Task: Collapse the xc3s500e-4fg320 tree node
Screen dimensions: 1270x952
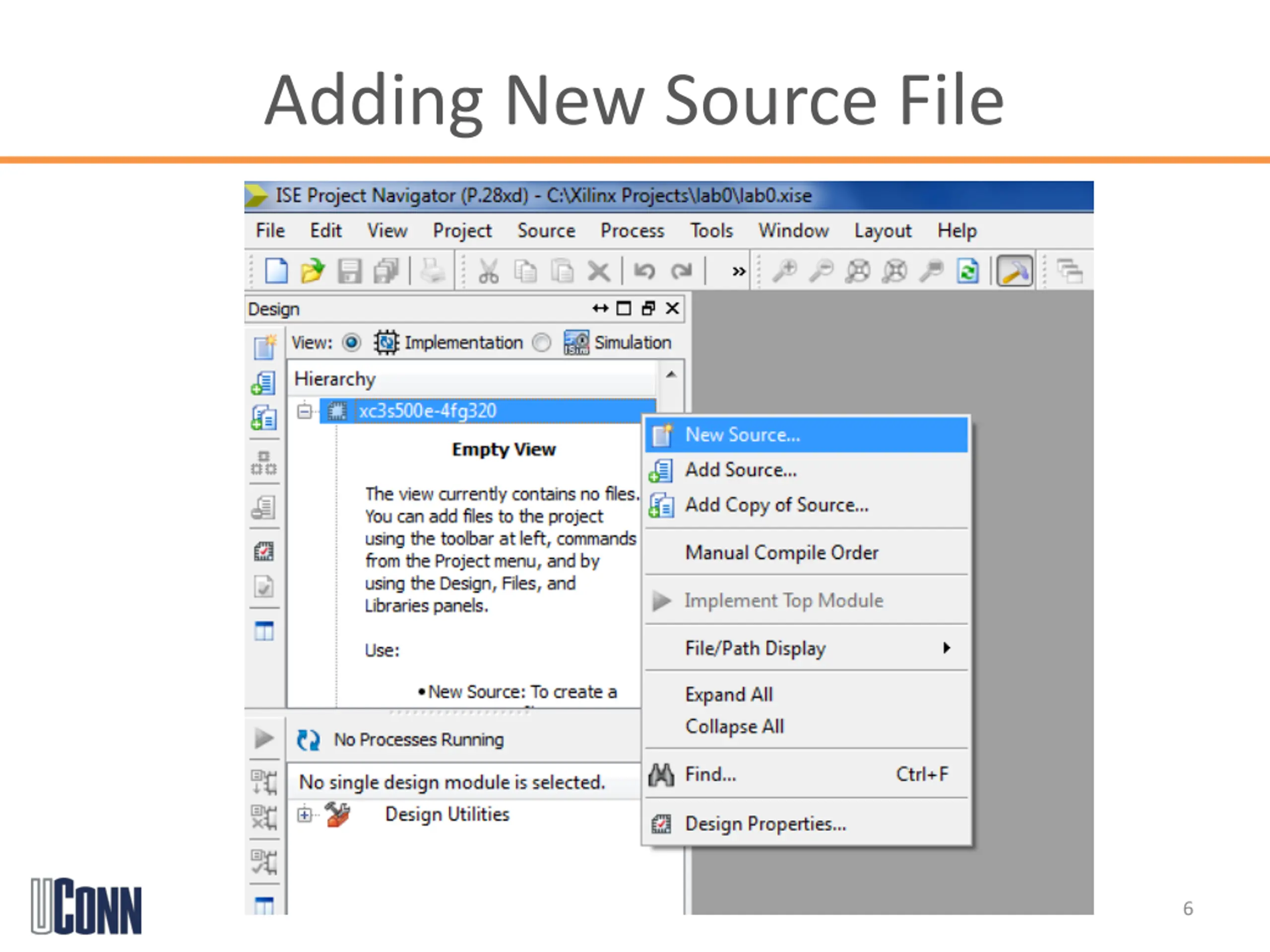Action: click(305, 411)
